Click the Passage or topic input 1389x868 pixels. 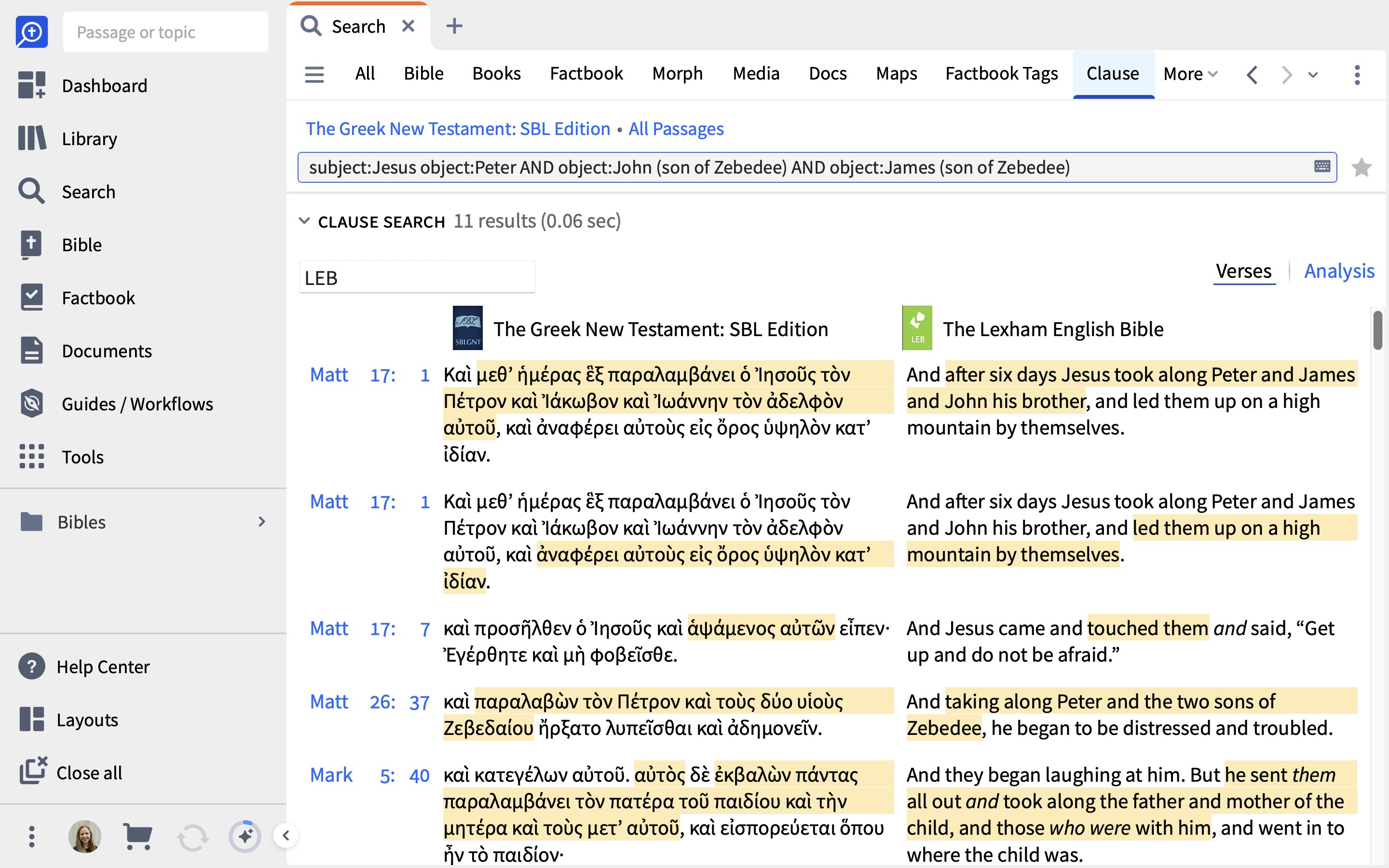pyautogui.click(x=166, y=32)
